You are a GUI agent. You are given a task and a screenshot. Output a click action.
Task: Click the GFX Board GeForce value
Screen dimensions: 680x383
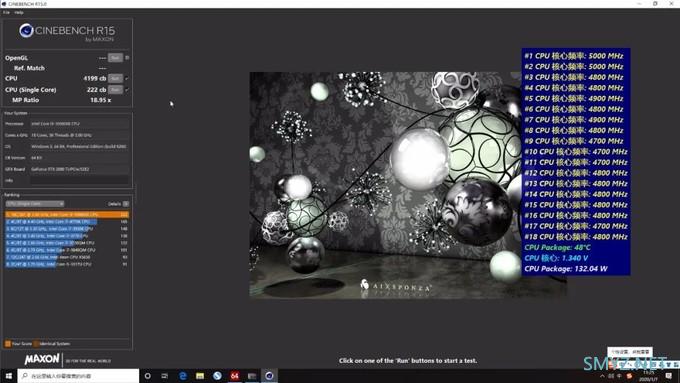point(79,169)
